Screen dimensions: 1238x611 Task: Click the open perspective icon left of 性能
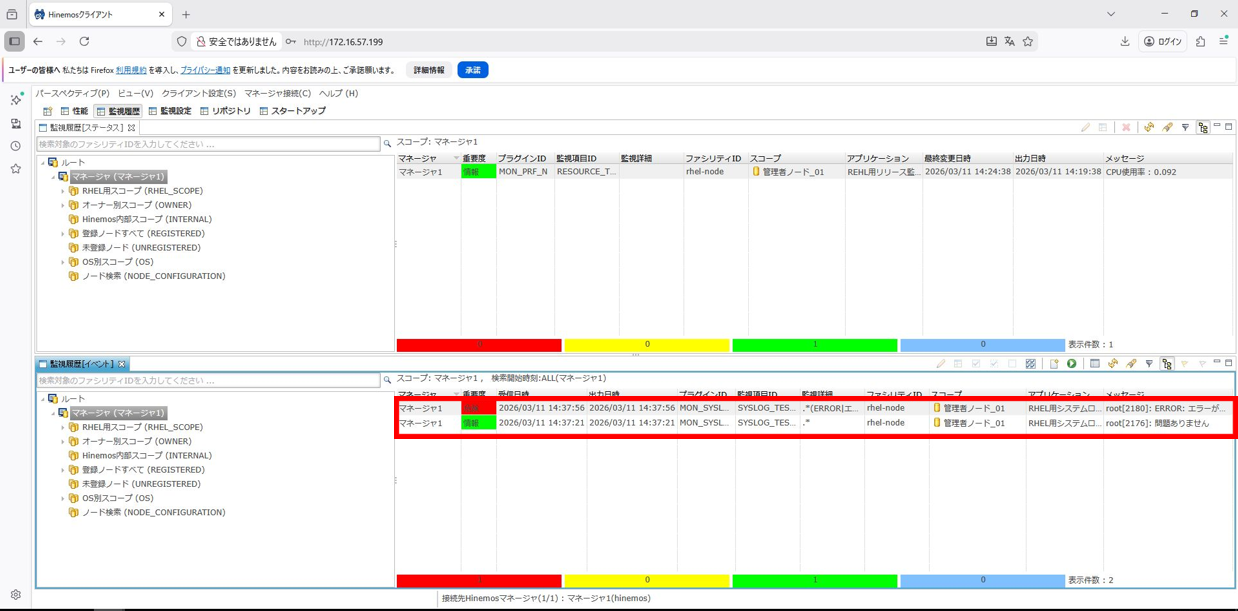(47, 111)
